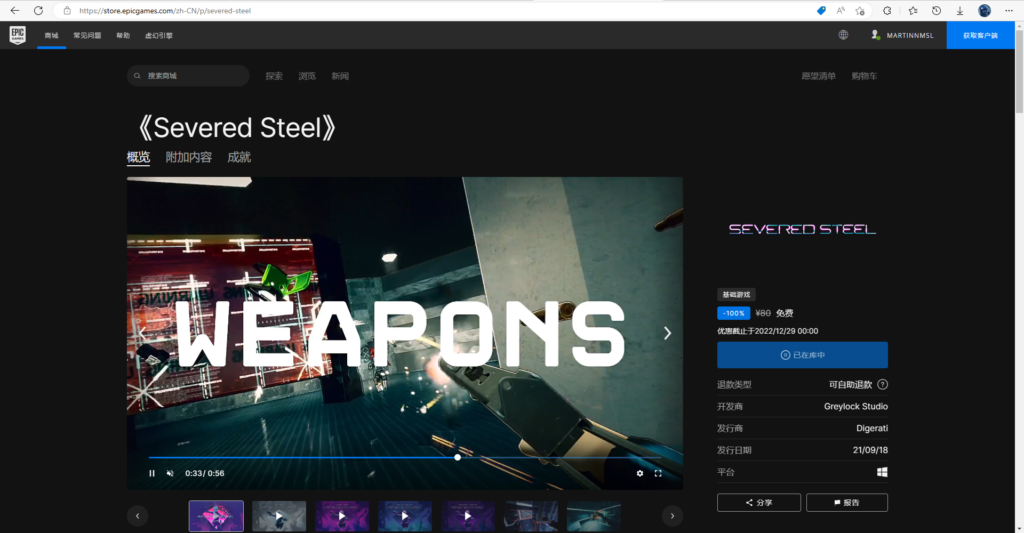Click the 获取客户端 button

click(980, 35)
